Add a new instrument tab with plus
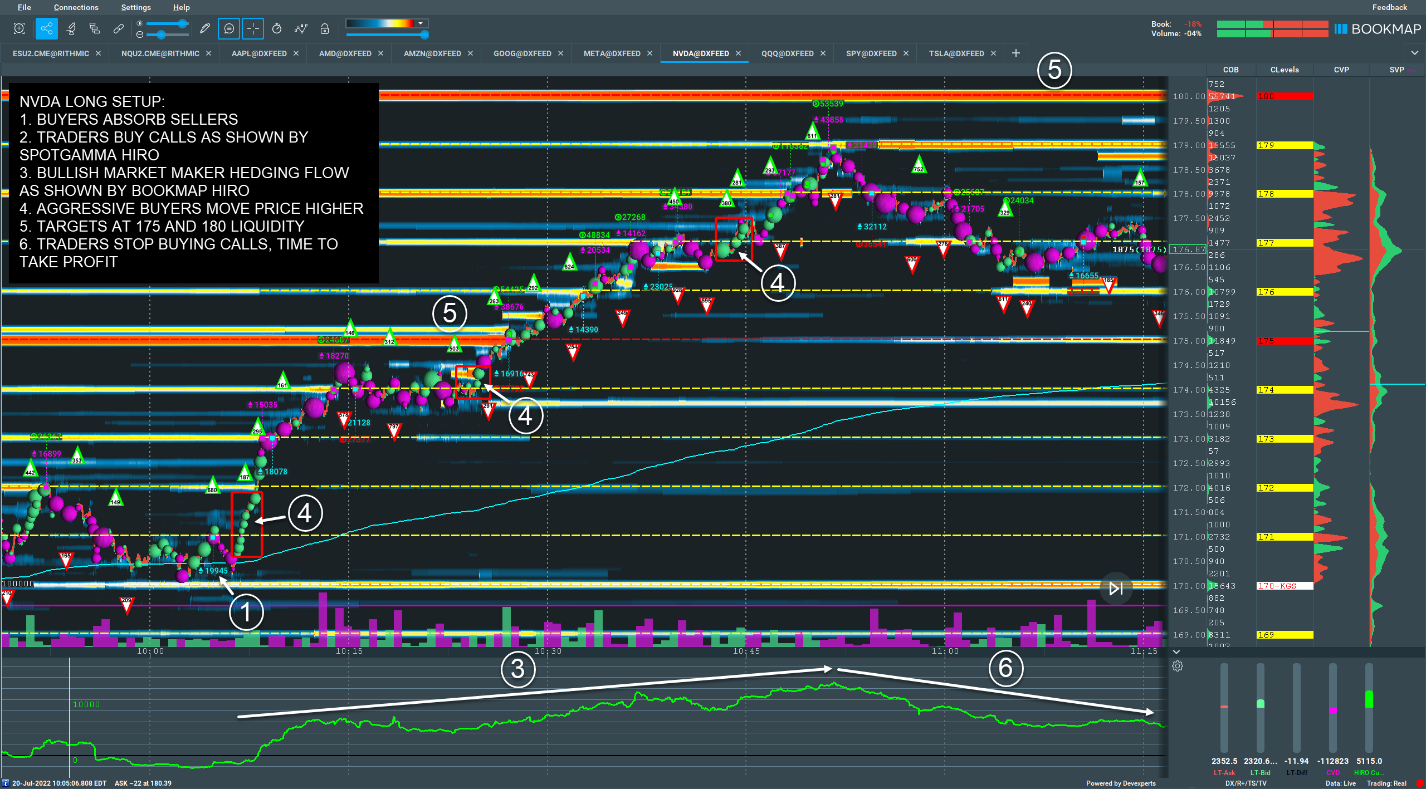 [x=1016, y=53]
